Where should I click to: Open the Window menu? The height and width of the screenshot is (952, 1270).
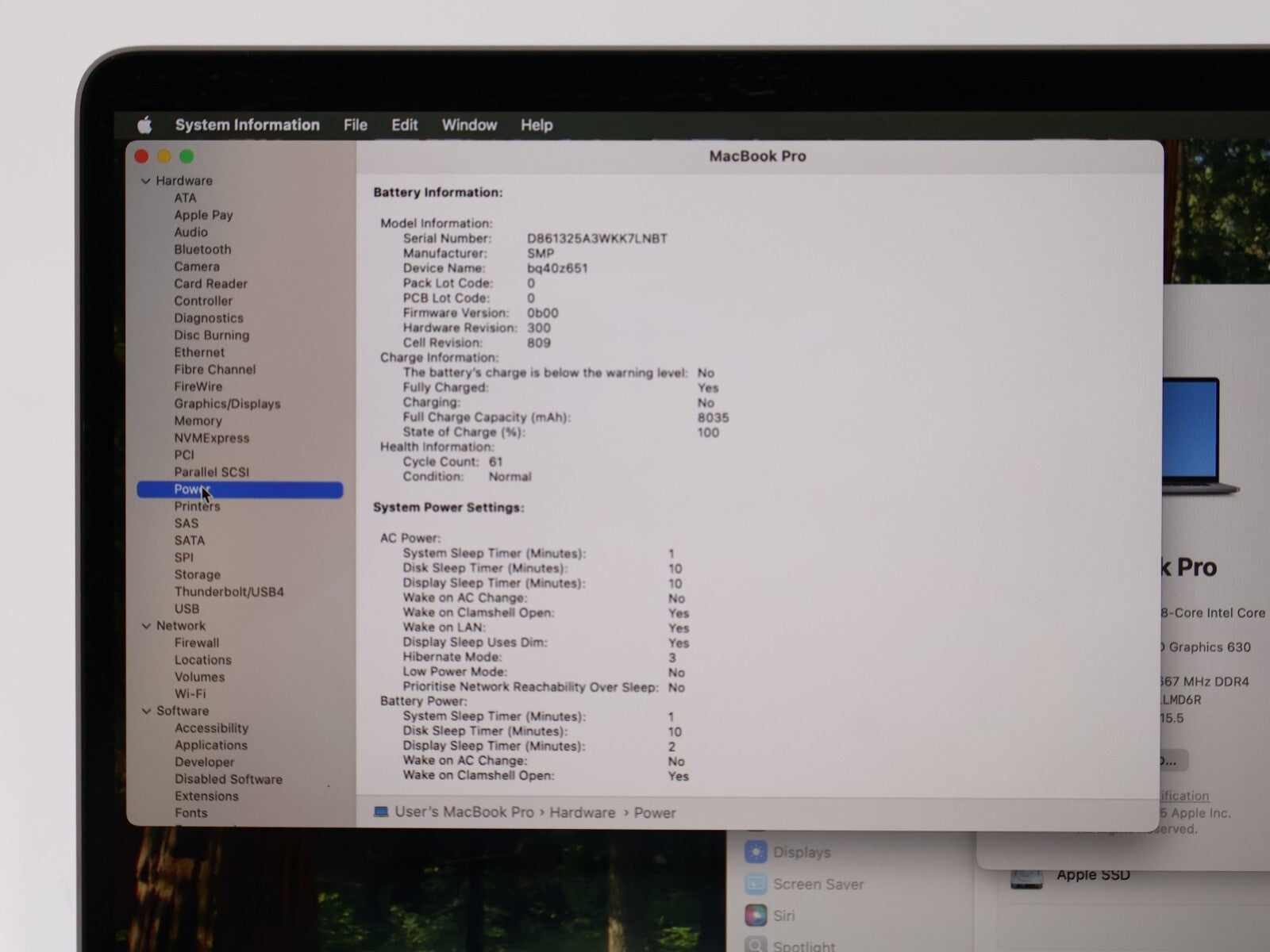click(x=469, y=125)
